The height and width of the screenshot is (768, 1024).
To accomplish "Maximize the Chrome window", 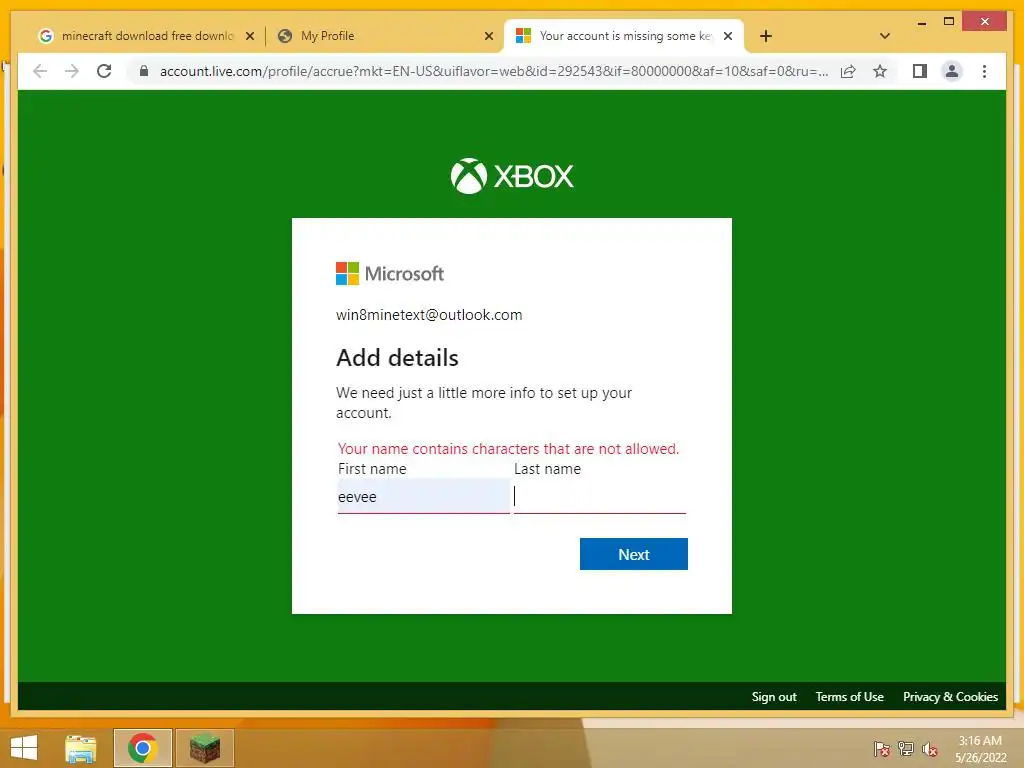I will click(949, 22).
